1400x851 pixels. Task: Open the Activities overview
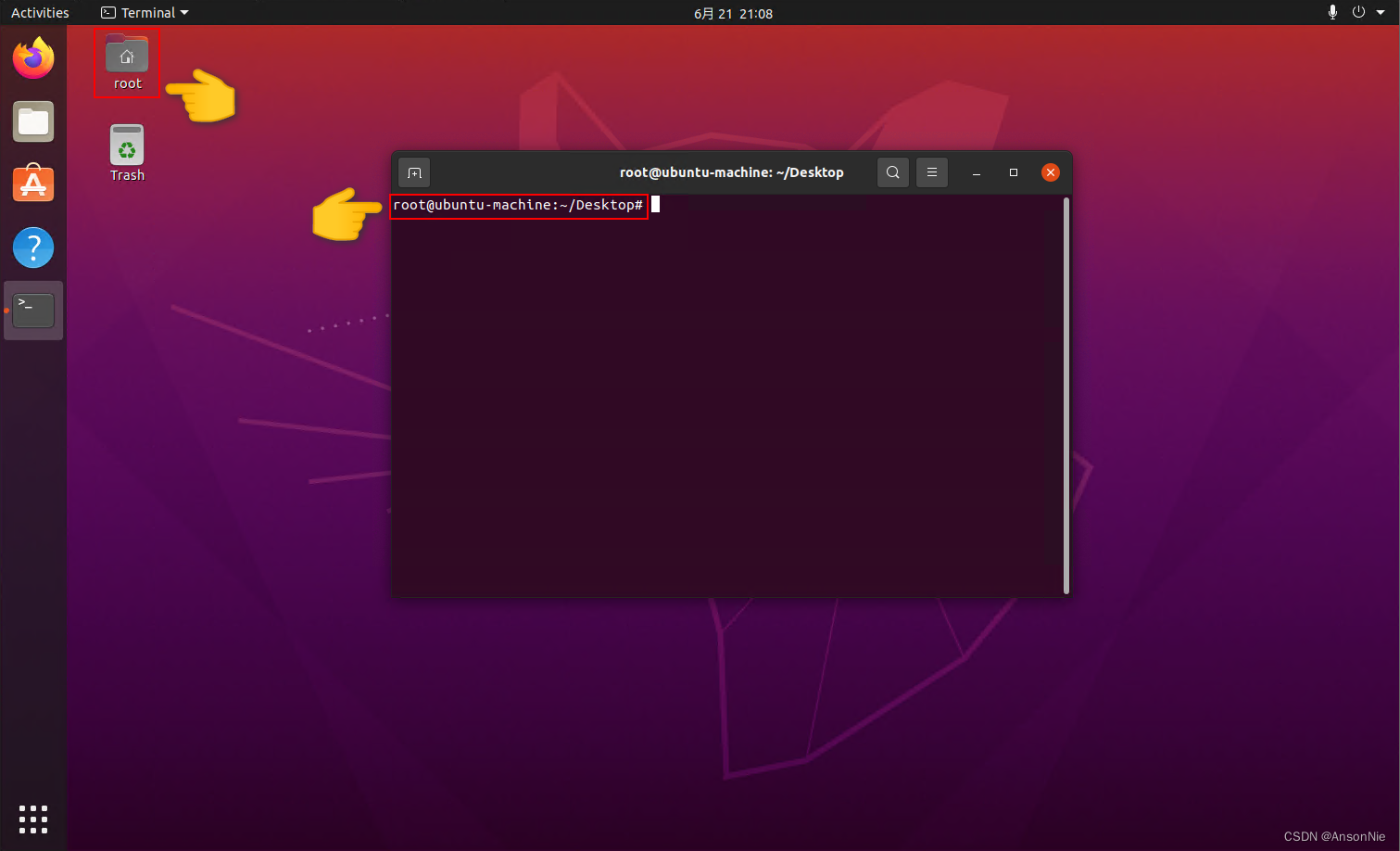coord(40,13)
